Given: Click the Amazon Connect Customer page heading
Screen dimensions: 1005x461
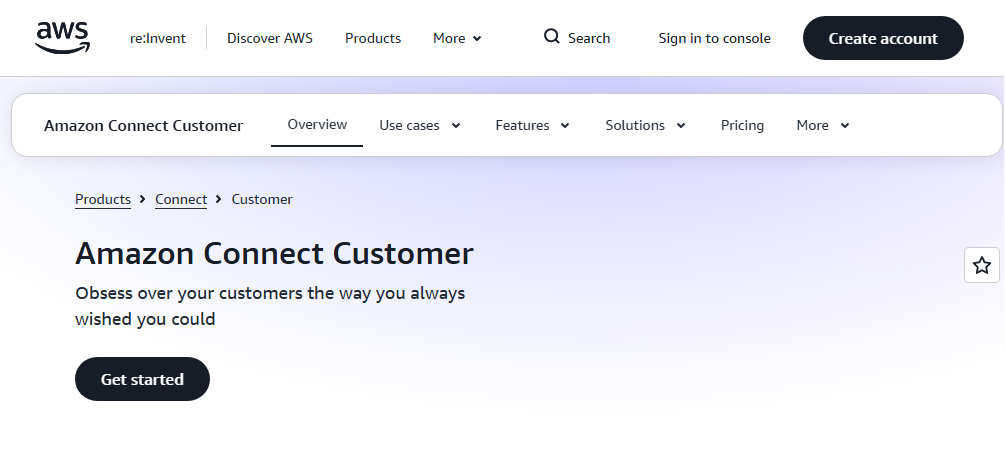Looking at the screenshot, I should click(274, 253).
